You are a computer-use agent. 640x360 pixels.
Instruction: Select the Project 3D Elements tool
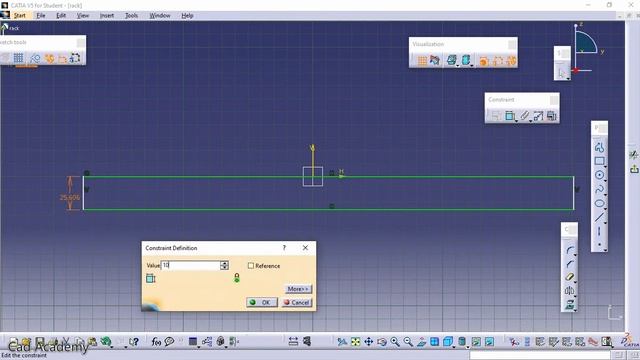pyautogui.click(x=569, y=304)
